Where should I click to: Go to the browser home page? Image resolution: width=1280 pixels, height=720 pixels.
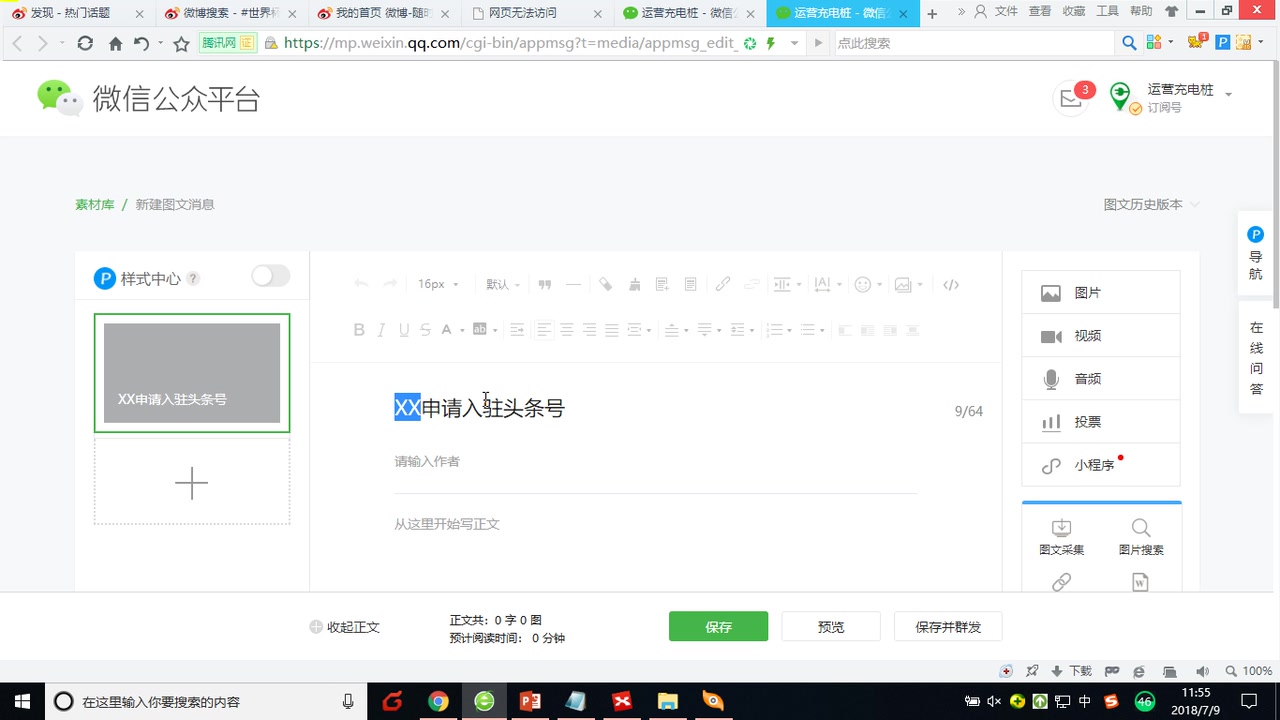coord(115,43)
